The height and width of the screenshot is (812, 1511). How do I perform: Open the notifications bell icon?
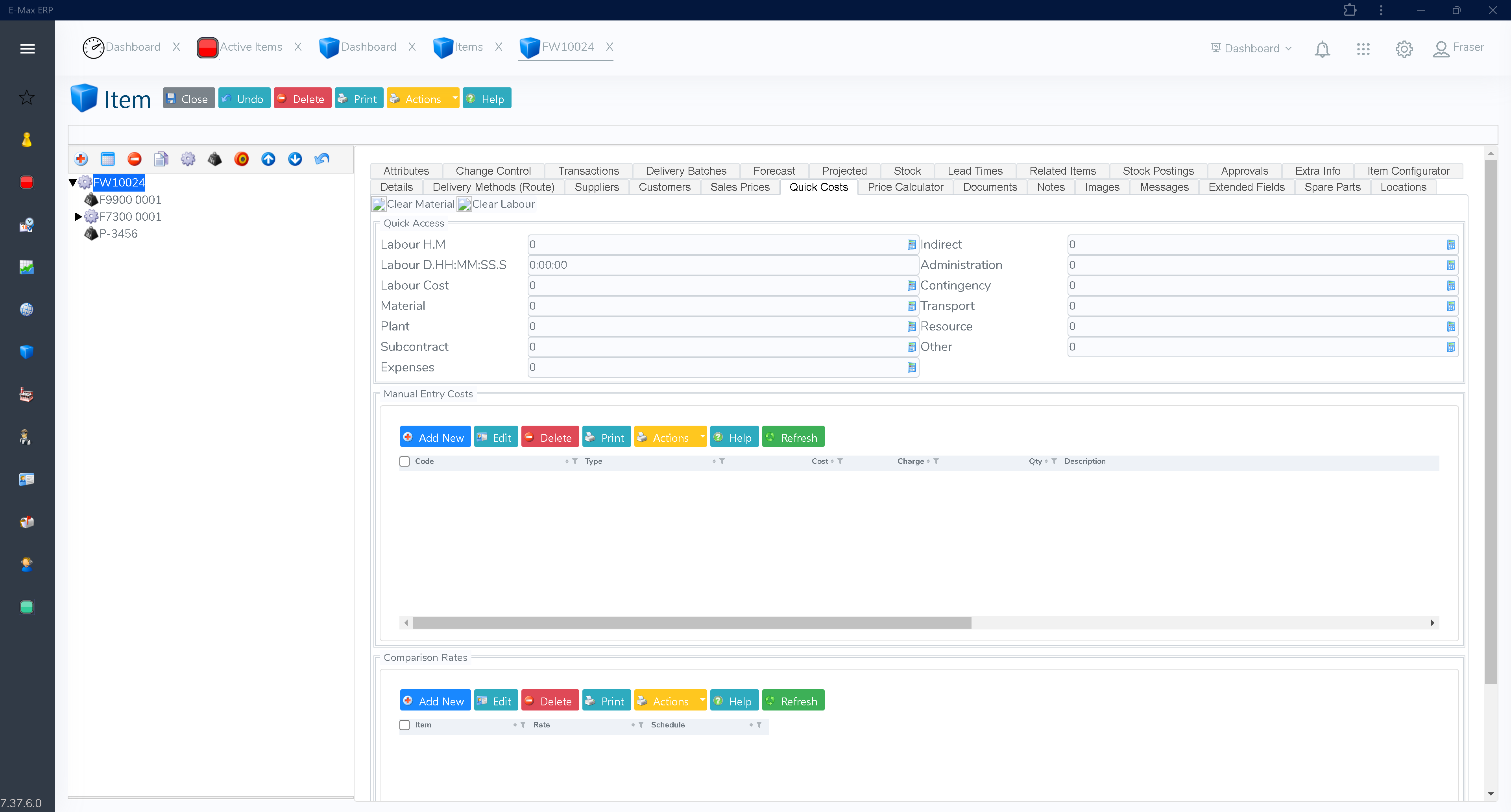[1322, 49]
